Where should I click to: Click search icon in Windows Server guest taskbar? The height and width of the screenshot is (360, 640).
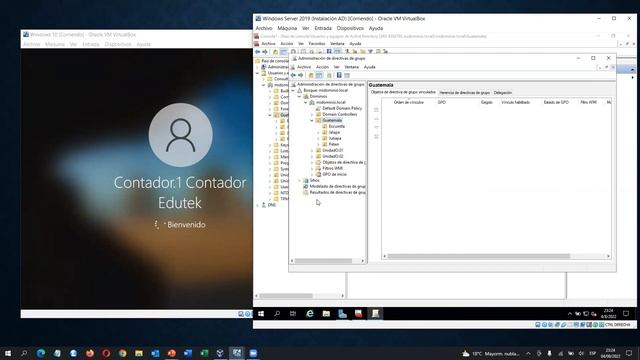coord(277,313)
